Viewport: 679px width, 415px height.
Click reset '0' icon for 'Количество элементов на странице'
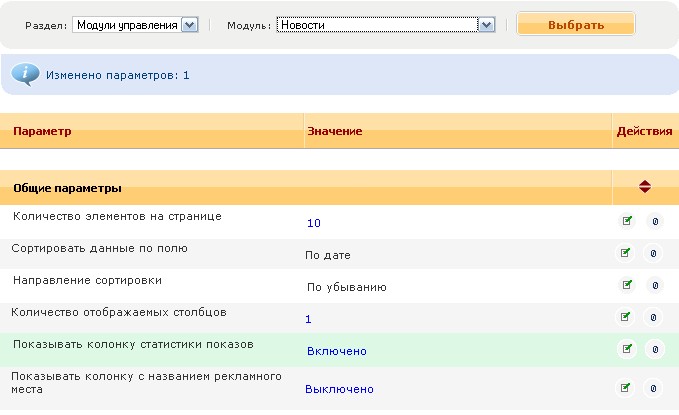click(x=653, y=222)
